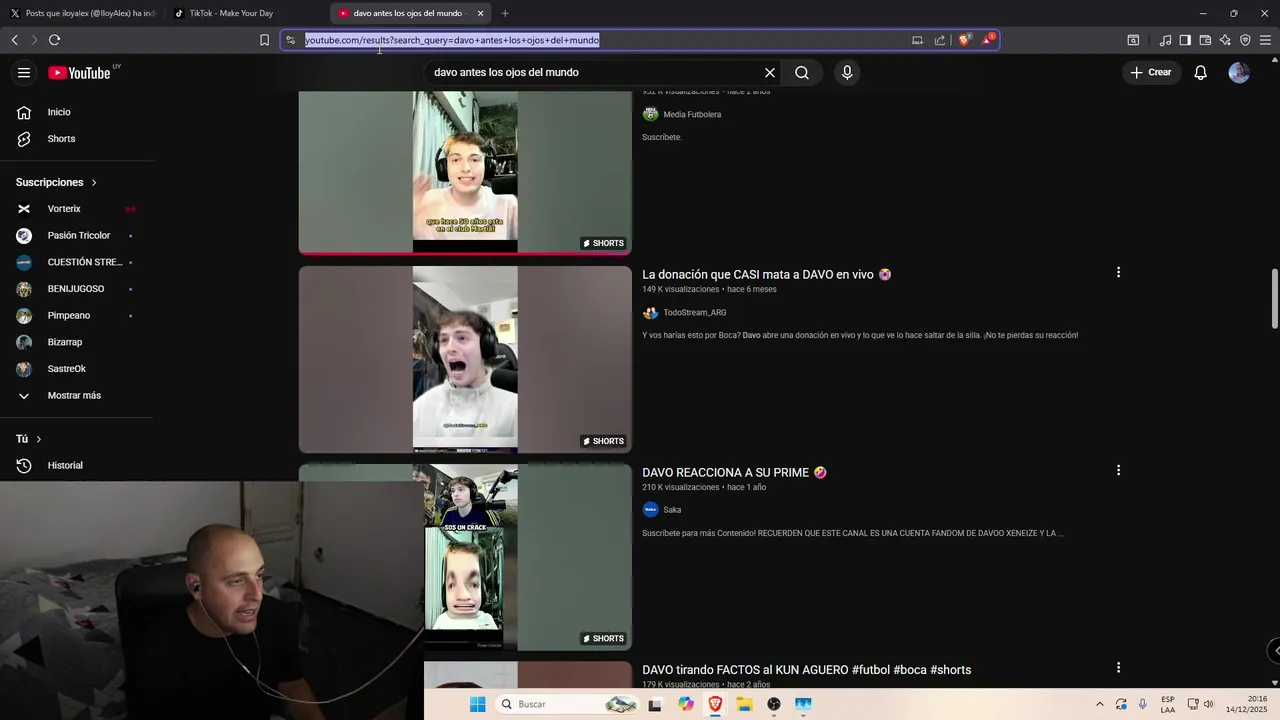
Task: Open volume control in system tray
Action: (1208, 704)
